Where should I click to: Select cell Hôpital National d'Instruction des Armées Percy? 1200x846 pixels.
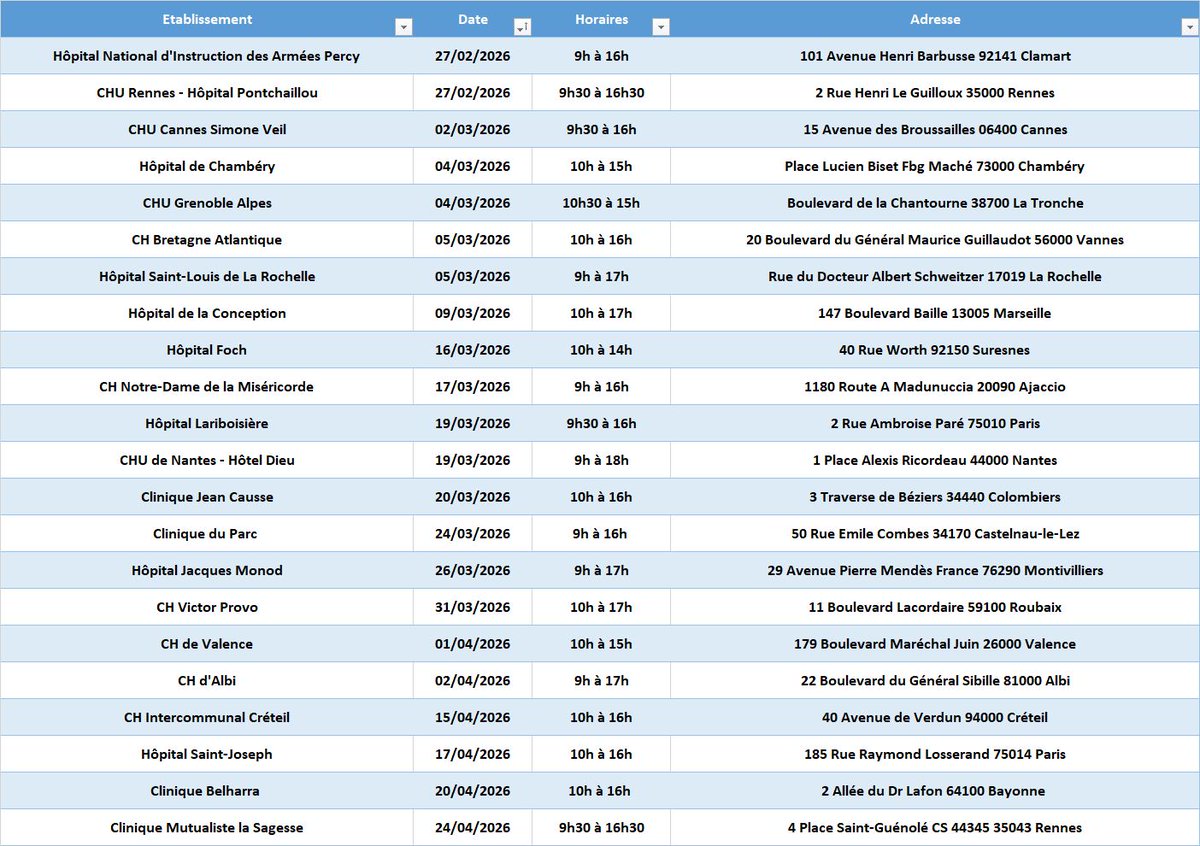[207, 56]
